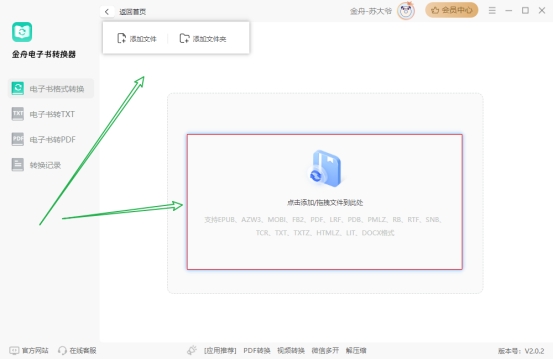Click the 添加文件夹 folder-plus icon

pos(184,38)
